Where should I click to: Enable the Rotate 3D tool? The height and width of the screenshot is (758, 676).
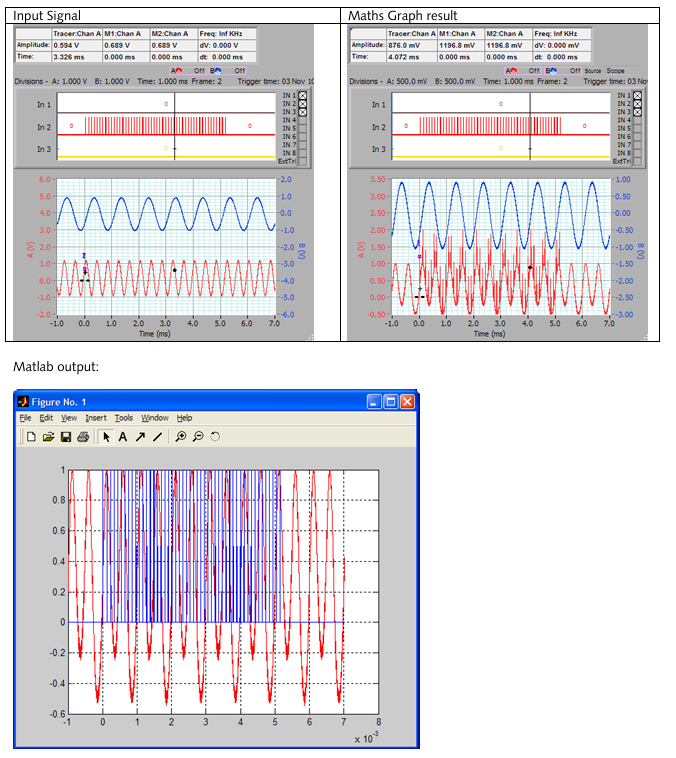[x=215, y=437]
